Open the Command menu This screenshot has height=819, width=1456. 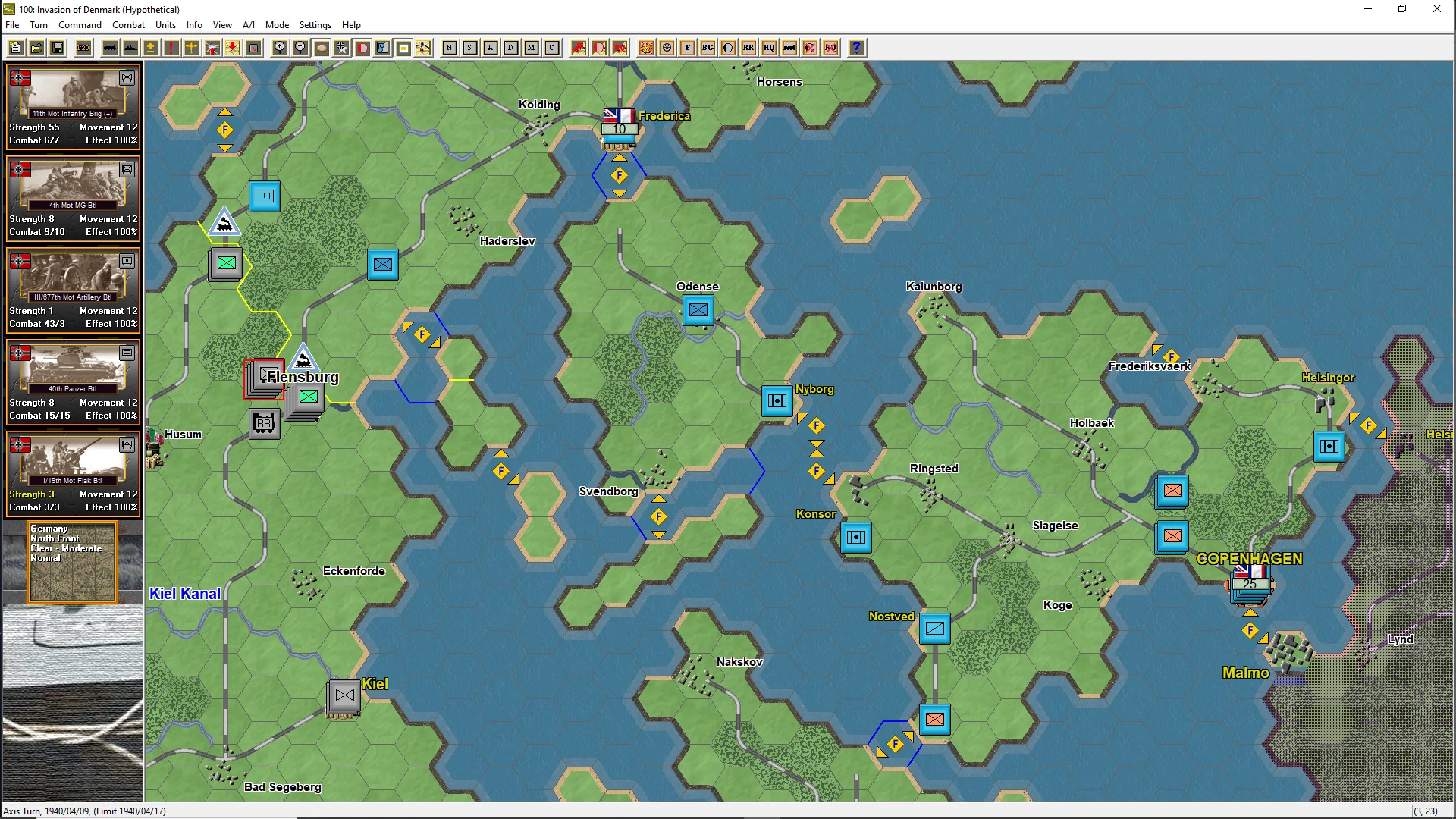[x=80, y=25]
